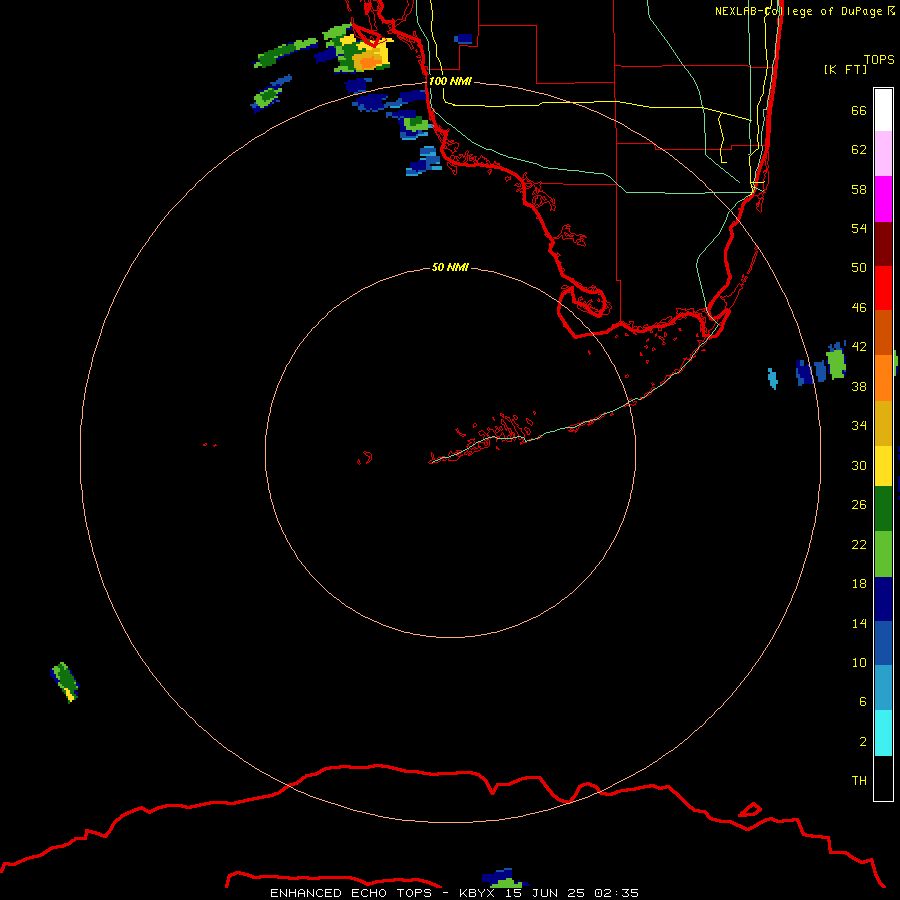This screenshot has width=900, height=900.
Task: Click the white 66 kft legend swatch
Action: [883, 110]
